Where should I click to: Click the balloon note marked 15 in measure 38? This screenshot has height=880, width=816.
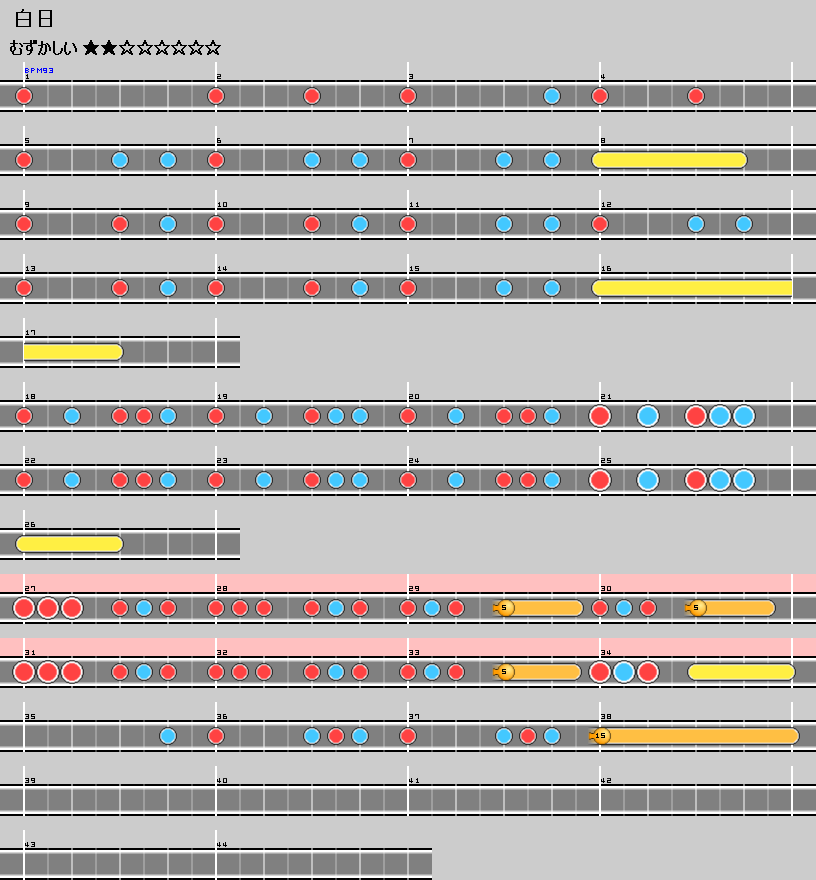[x=601, y=736]
